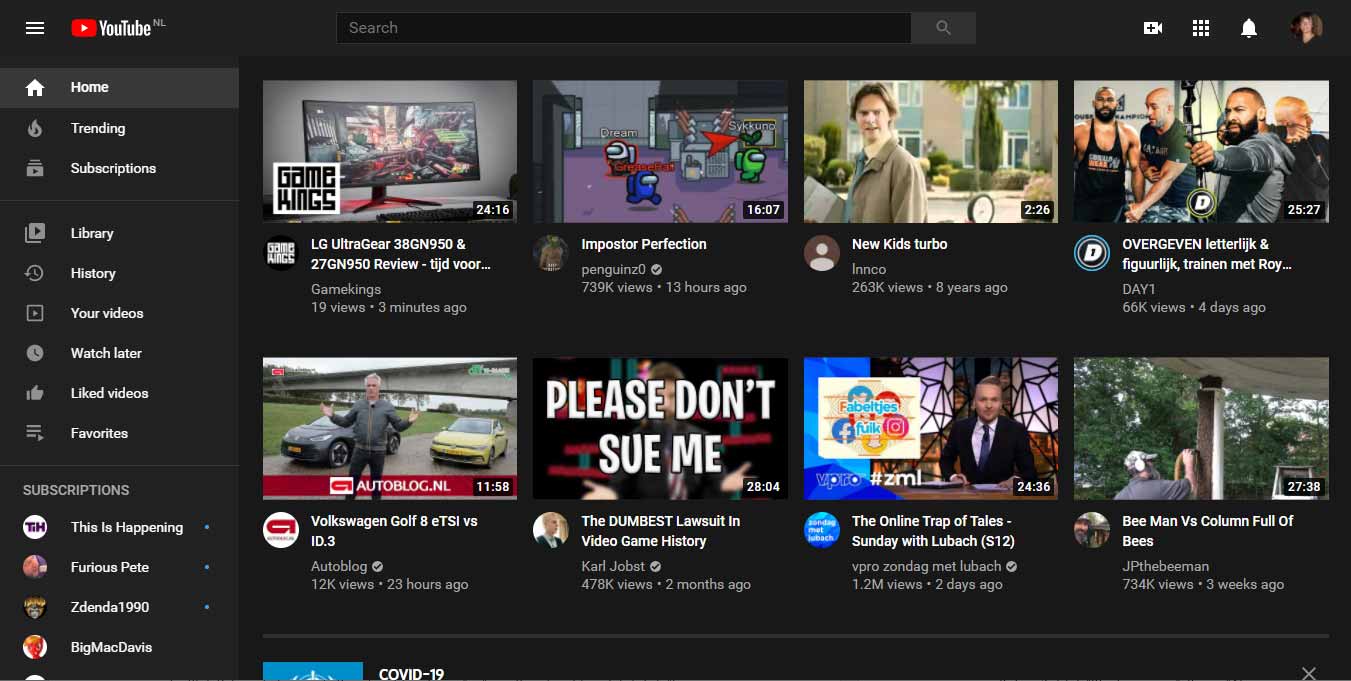Screen dimensions: 1351x681
Task: Click the COVID-19 banner heading
Action: click(x=411, y=674)
